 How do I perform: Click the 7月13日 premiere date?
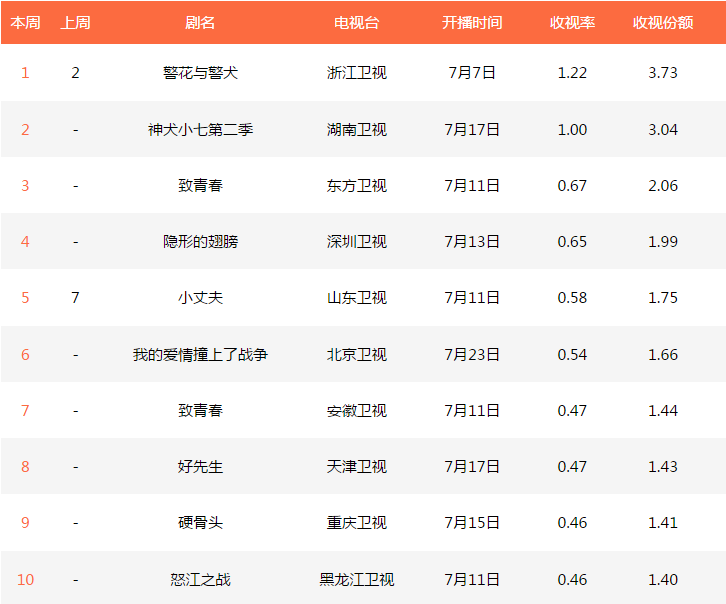(x=472, y=242)
